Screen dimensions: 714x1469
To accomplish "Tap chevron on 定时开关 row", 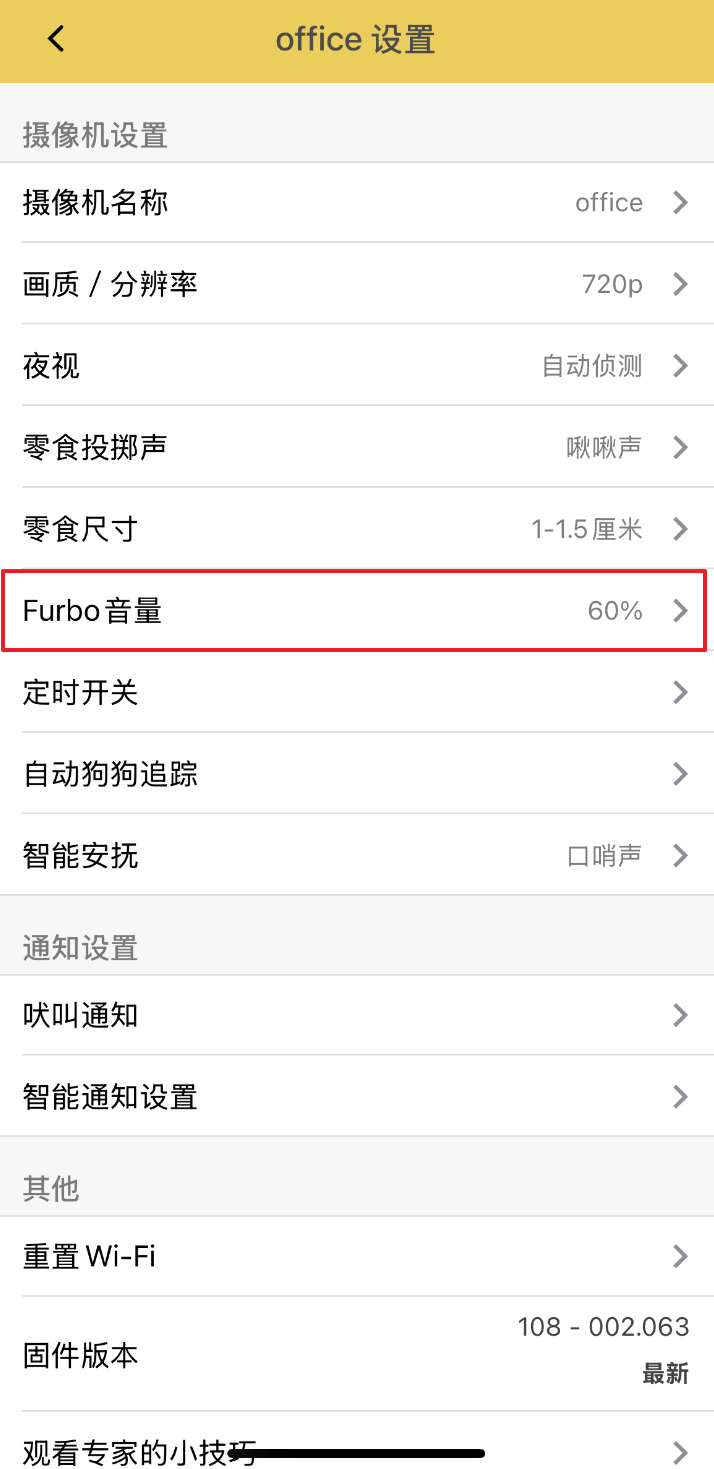I will click(680, 692).
